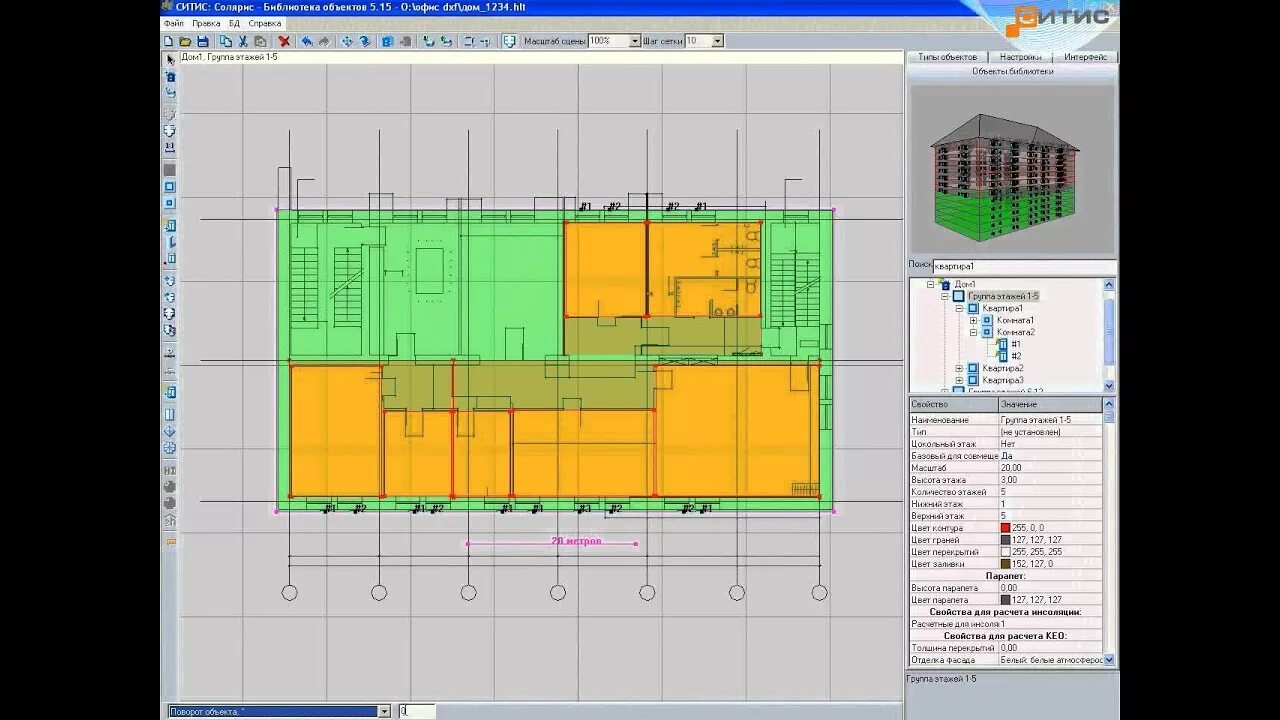Click the object tree scroll-down arrow
The height and width of the screenshot is (720, 1280).
tap(1109, 386)
